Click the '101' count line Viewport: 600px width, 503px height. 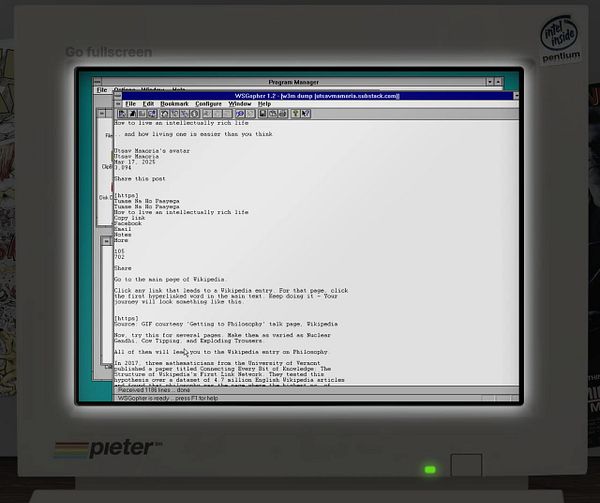(119, 251)
